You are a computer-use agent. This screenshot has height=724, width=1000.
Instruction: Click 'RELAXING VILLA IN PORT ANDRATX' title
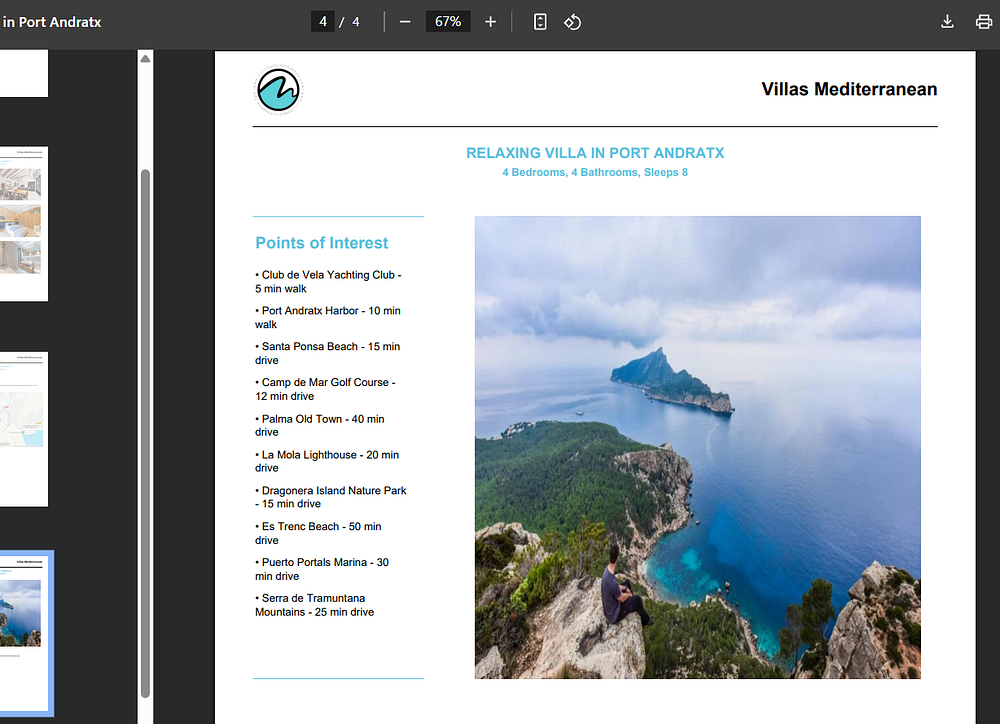(595, 153)
